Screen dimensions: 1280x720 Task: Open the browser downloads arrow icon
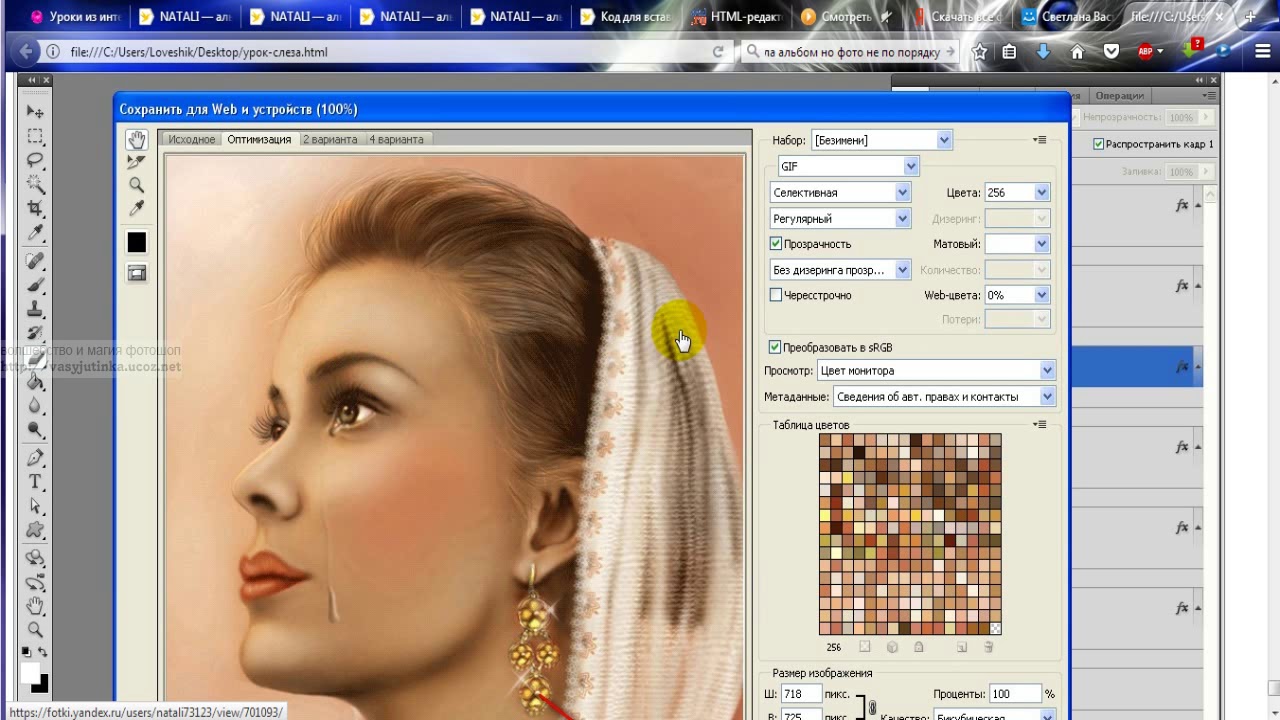coord(1043,52)
